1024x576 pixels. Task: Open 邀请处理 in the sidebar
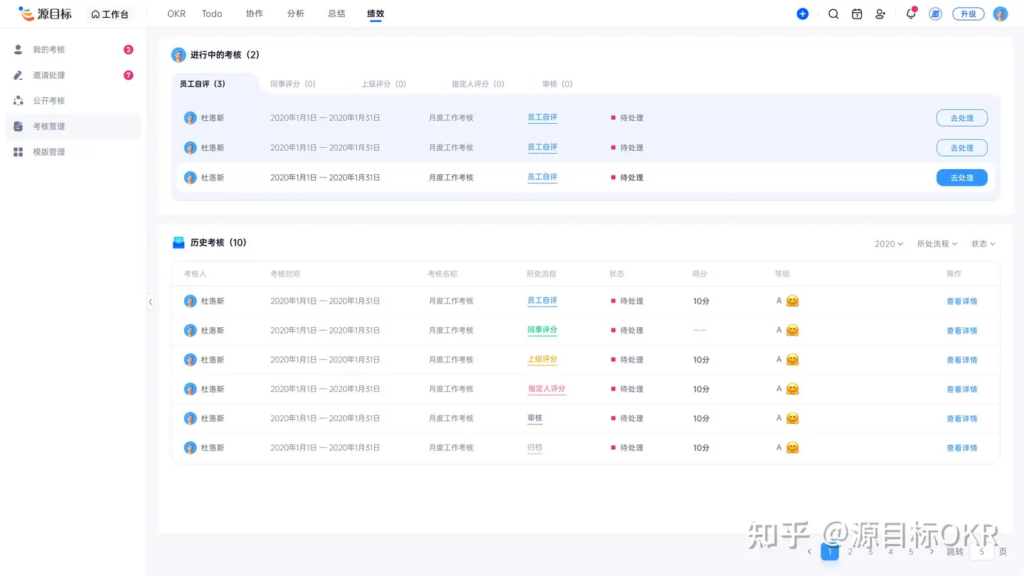[48, 75]
